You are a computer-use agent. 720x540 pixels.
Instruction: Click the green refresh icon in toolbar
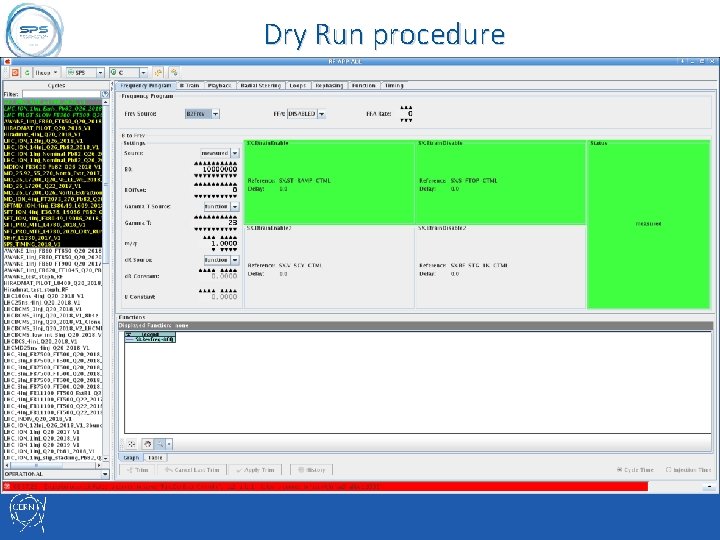27,73
